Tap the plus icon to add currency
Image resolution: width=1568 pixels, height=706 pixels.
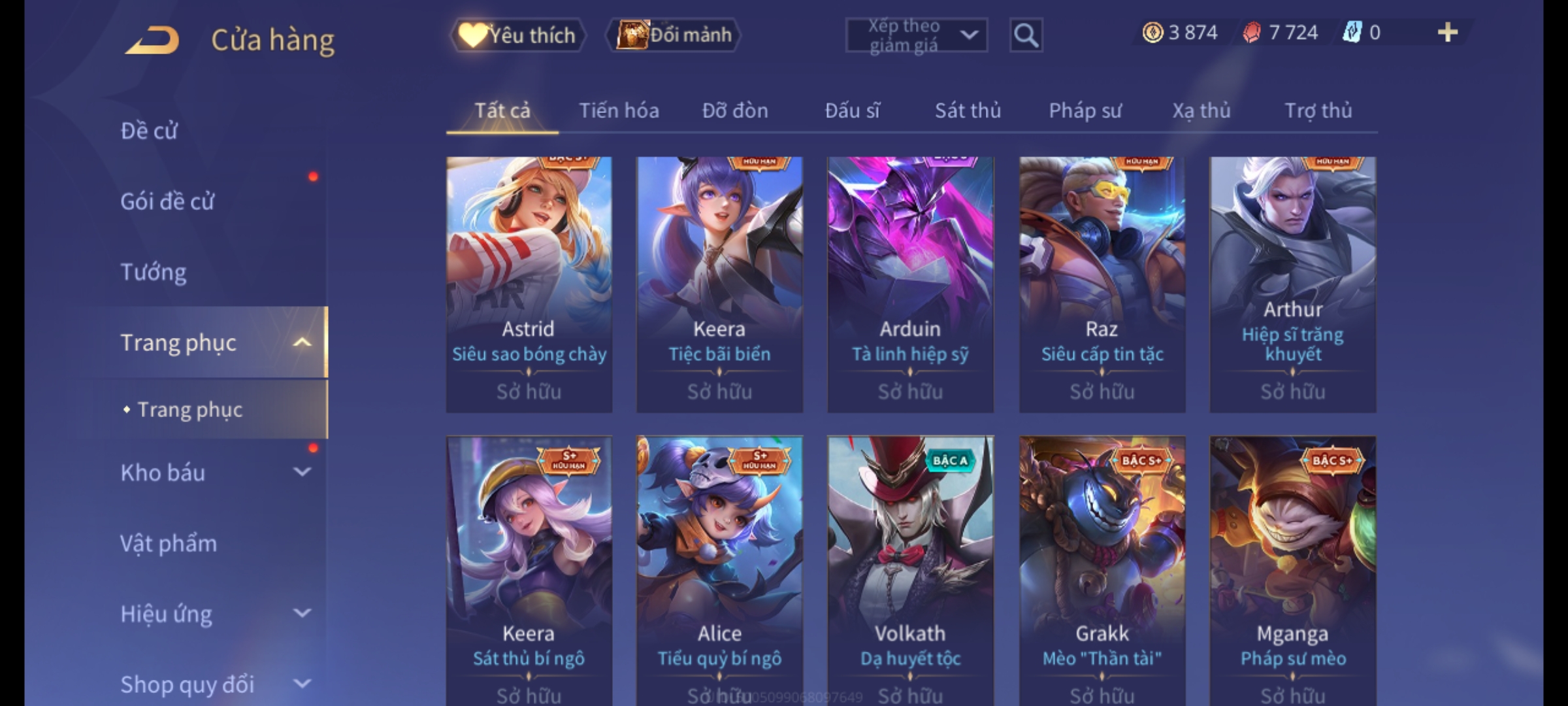point(1448,33)
